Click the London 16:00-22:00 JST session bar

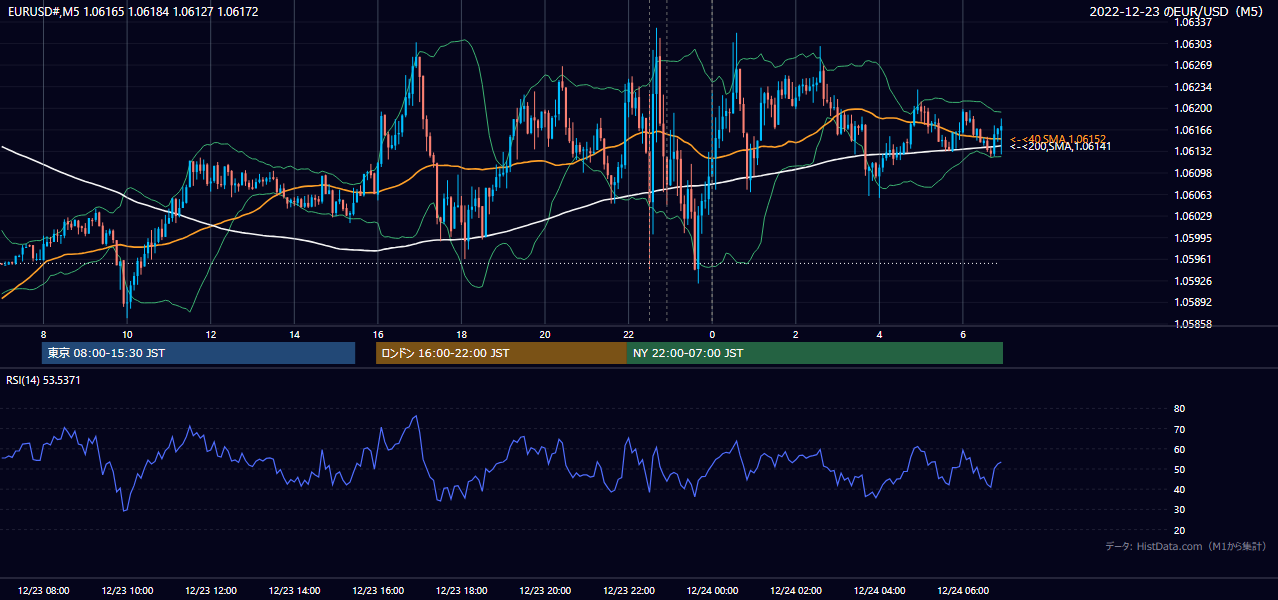(x=501, y=353)
